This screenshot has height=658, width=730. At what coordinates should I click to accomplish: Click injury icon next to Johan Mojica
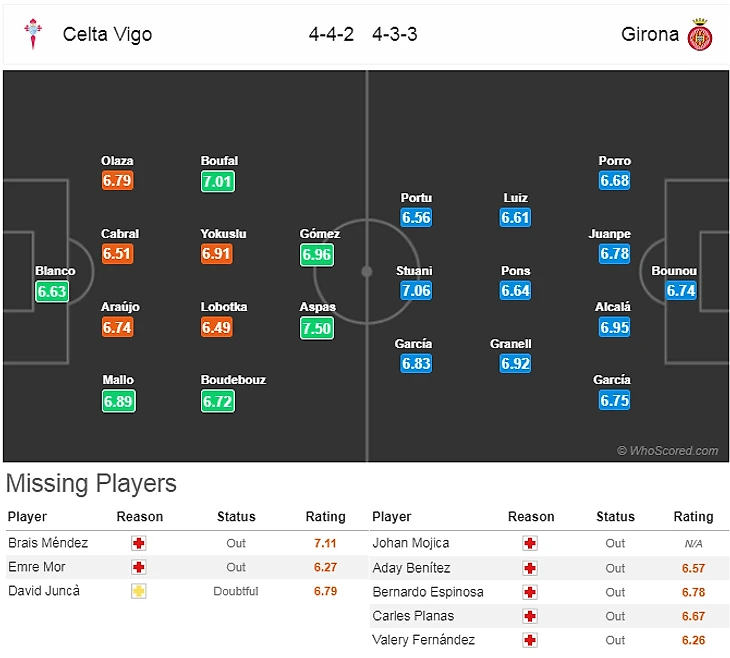coord(530,543)
